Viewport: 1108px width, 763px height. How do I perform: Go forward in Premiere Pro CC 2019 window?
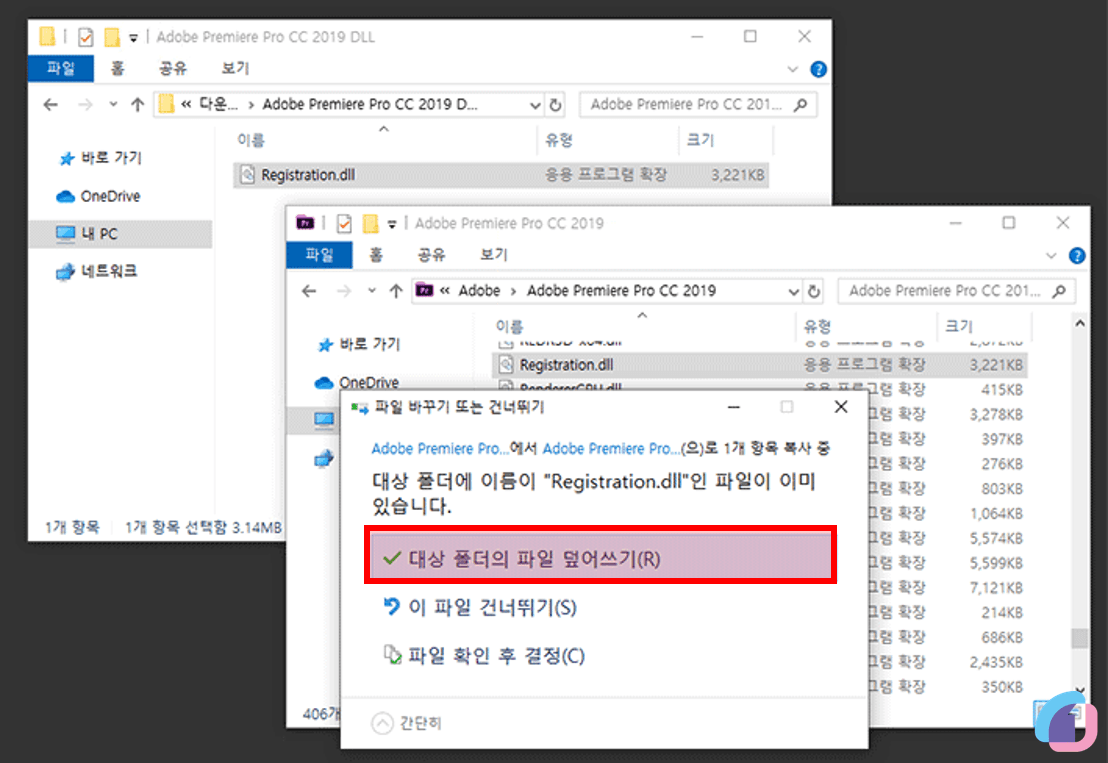(344, 291)
